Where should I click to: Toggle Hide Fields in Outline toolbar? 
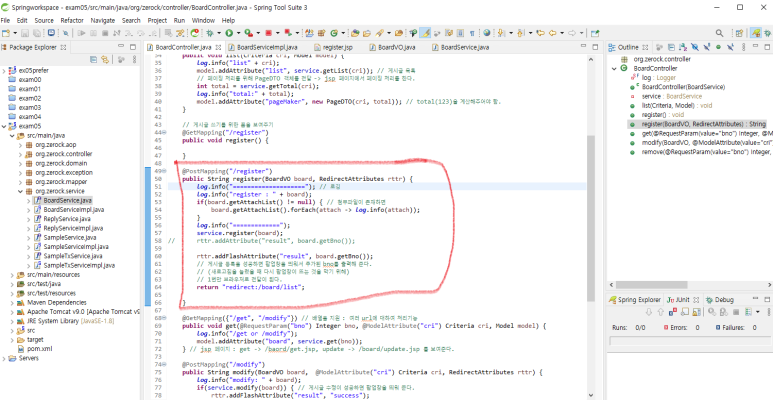tap(695, 47)
